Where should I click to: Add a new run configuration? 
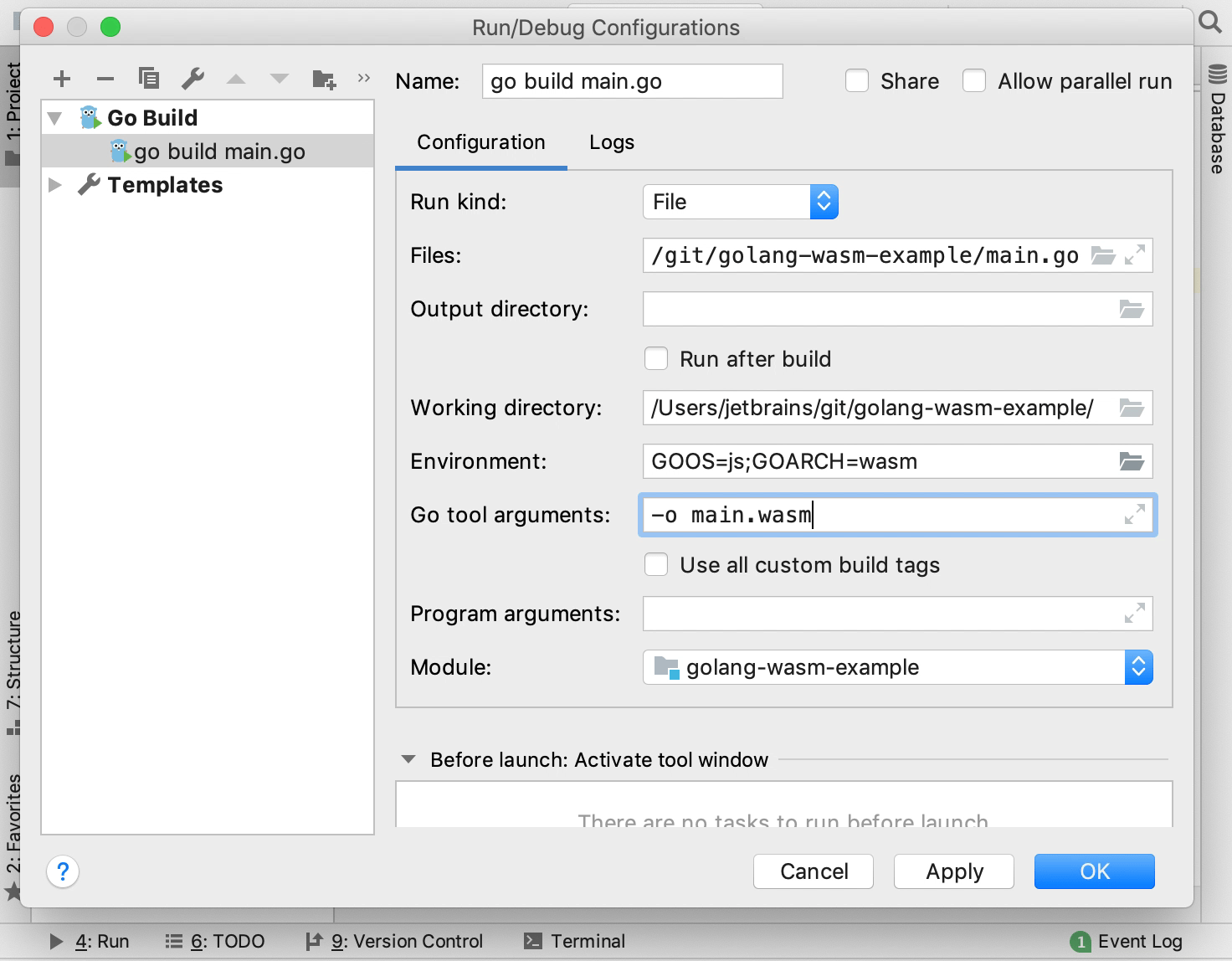pos(62,79)
